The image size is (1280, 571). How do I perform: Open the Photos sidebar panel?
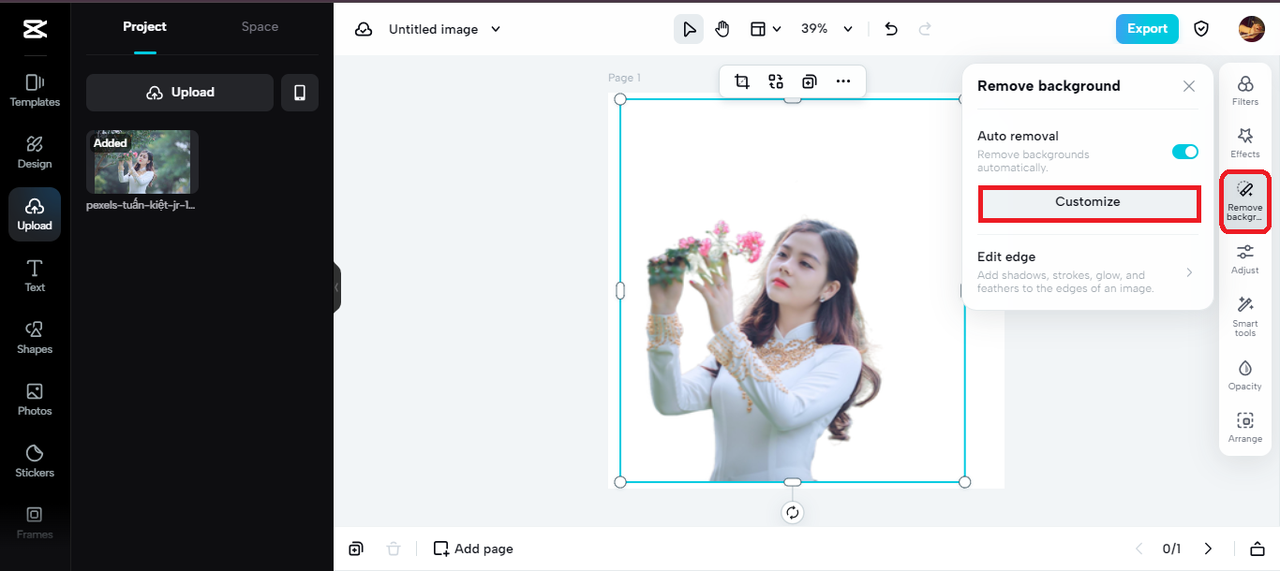(x=35, y=399)
